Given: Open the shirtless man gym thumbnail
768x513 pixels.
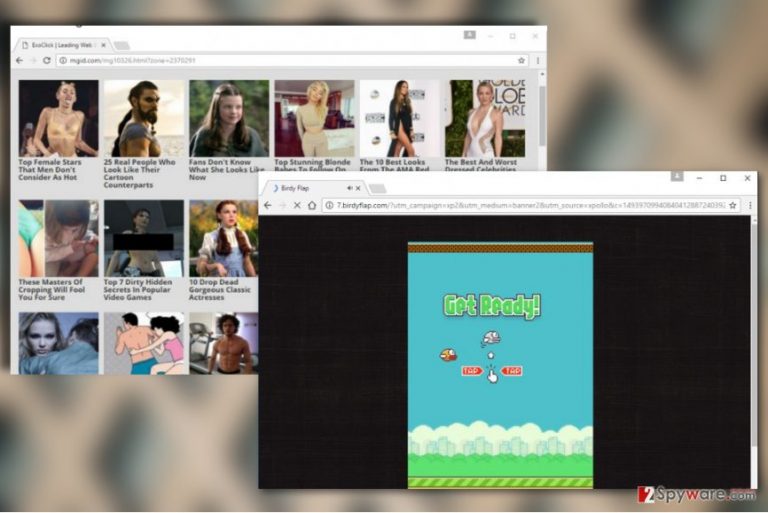Looking at the screenshot, I should [x=224, y=343].
